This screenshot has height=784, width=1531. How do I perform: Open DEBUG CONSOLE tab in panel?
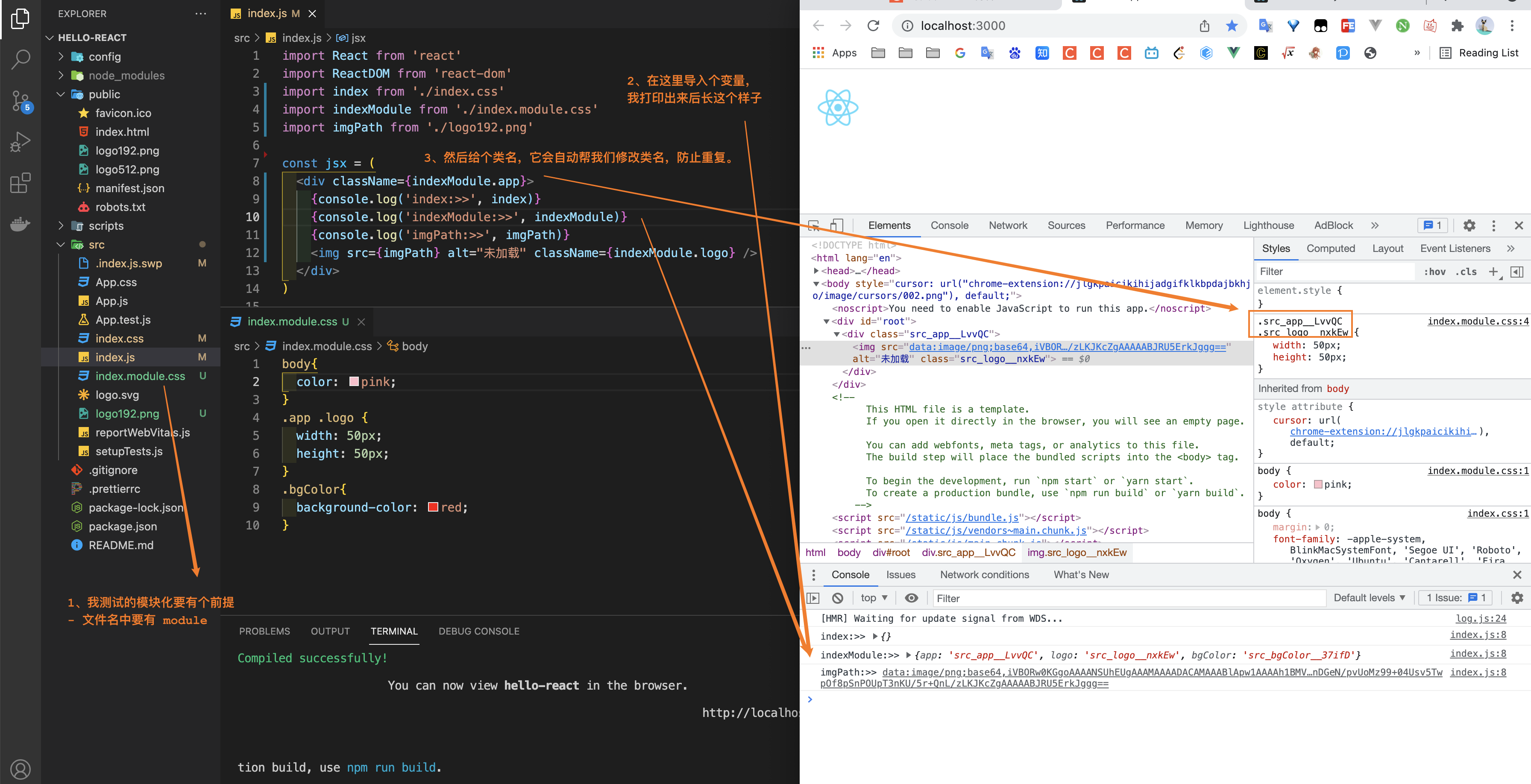pos(479,632)
